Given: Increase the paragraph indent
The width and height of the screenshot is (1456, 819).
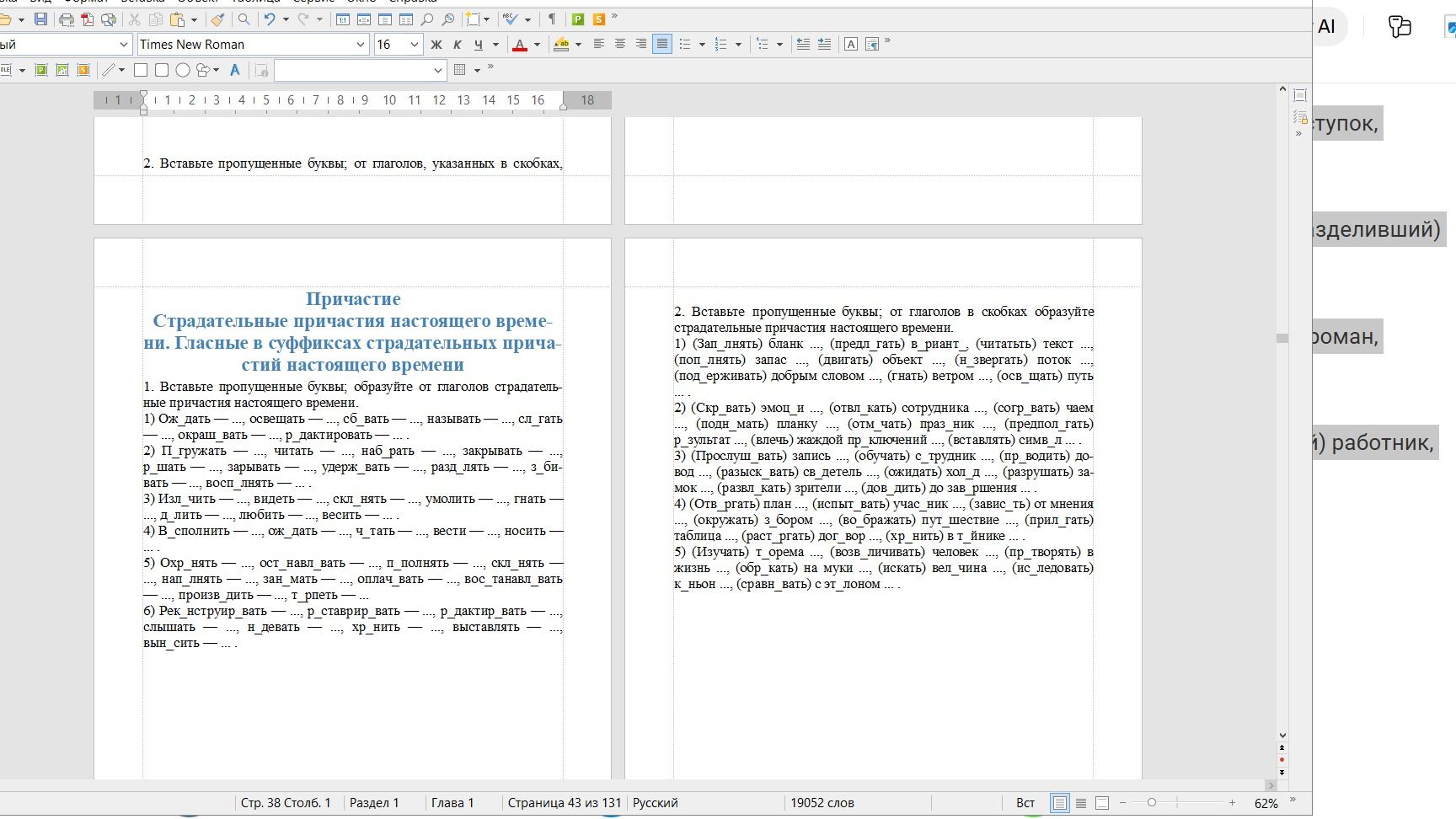Looking at the screenshot, I should 824,45.
